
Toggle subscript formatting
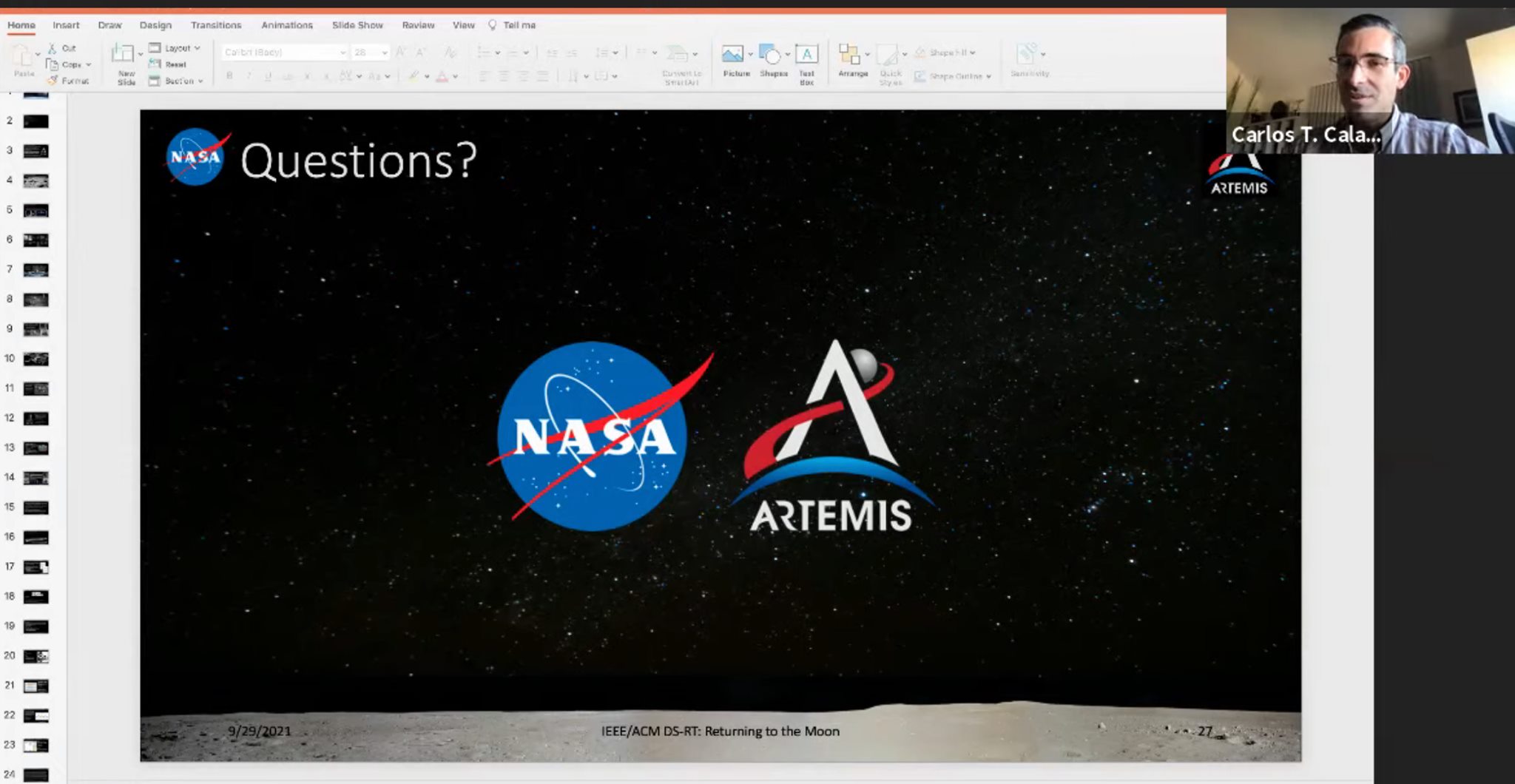325,76
